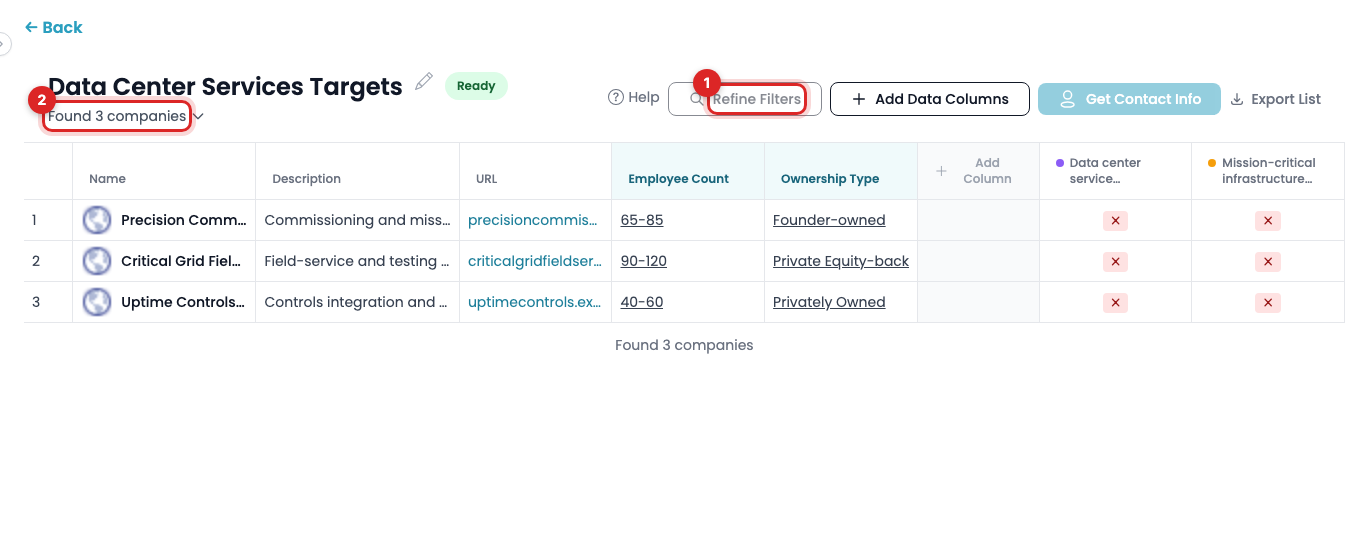The height and width of the screenshot is (560, 1369).
Task: Go back using the Back link
Action: [x=54, y=27]
